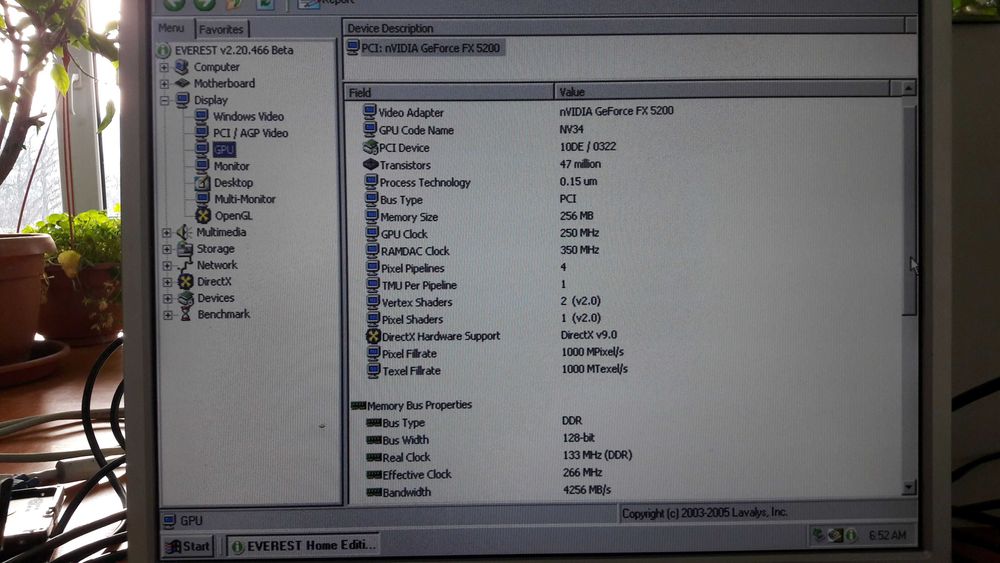Click the scrollbar down arrow

[909, 488]
